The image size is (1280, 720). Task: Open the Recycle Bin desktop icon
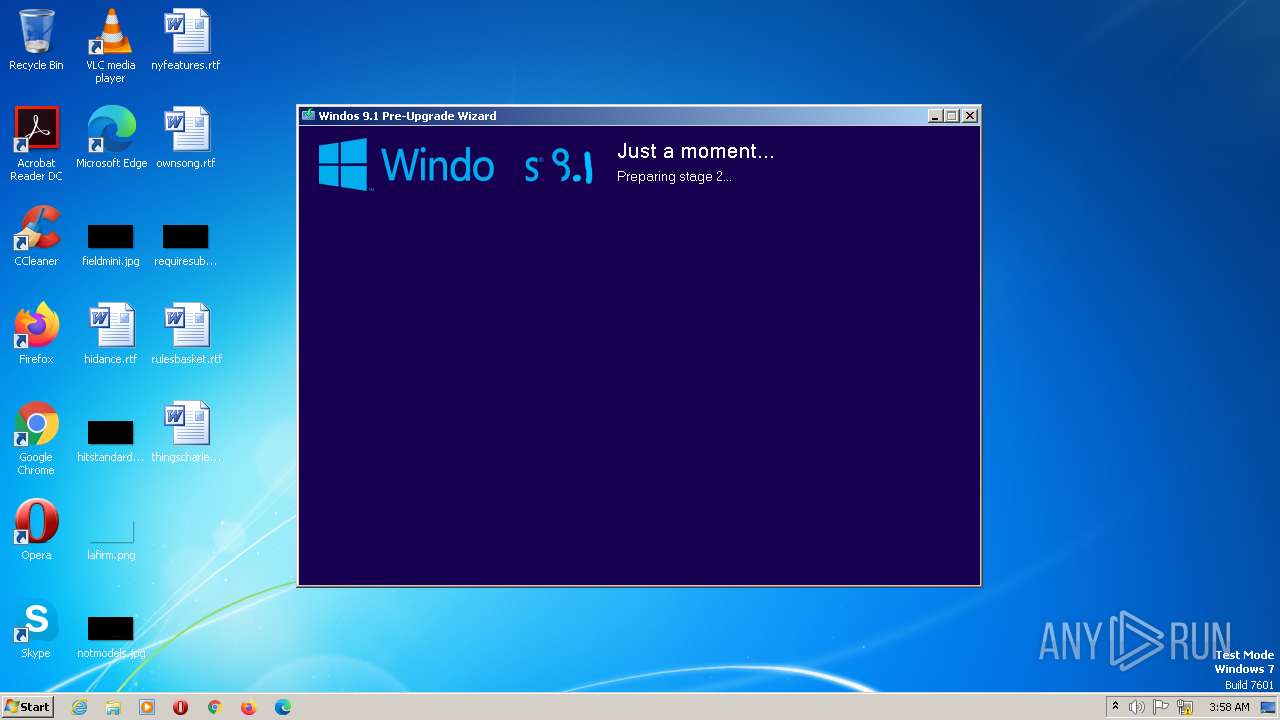click(x=36, y=40)
